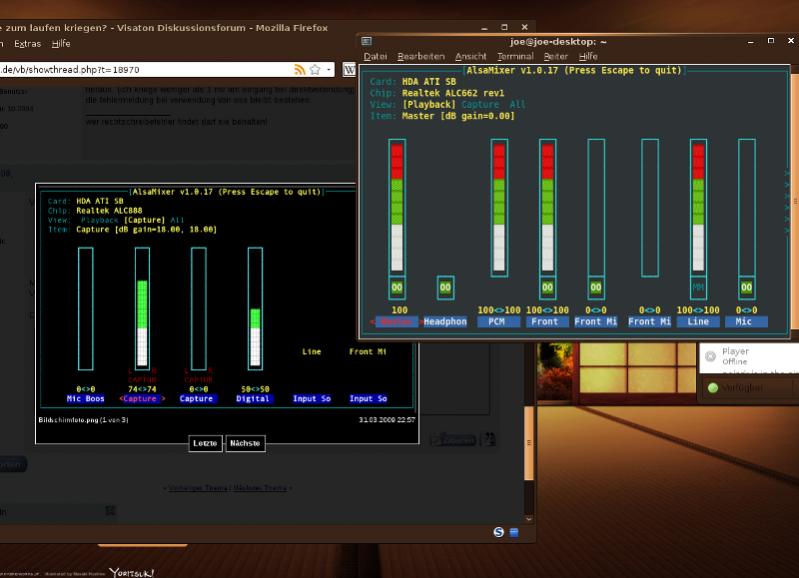Open the Hilfe menu in terminal window

pyautogui.click(x=588, y=56)
